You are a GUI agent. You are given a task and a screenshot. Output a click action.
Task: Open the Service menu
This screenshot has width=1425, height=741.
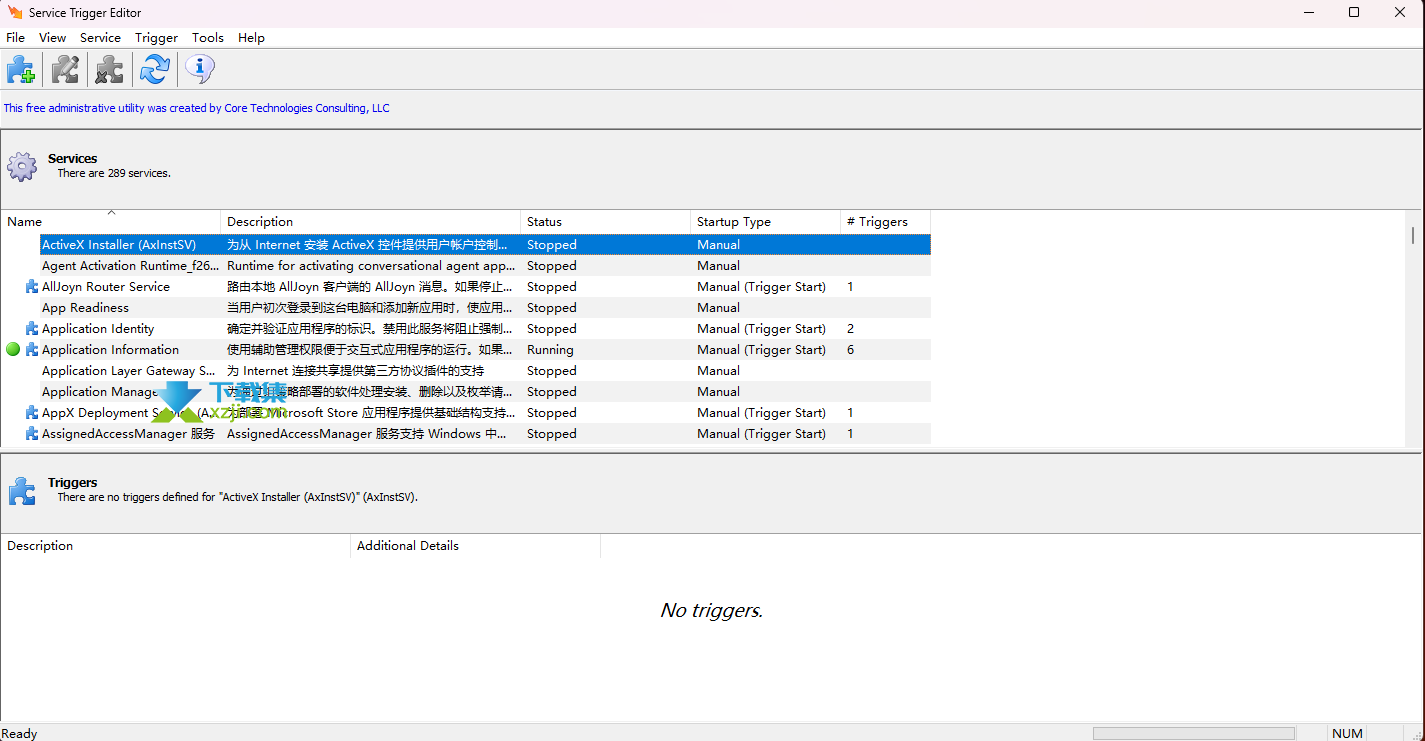point(100,38)
